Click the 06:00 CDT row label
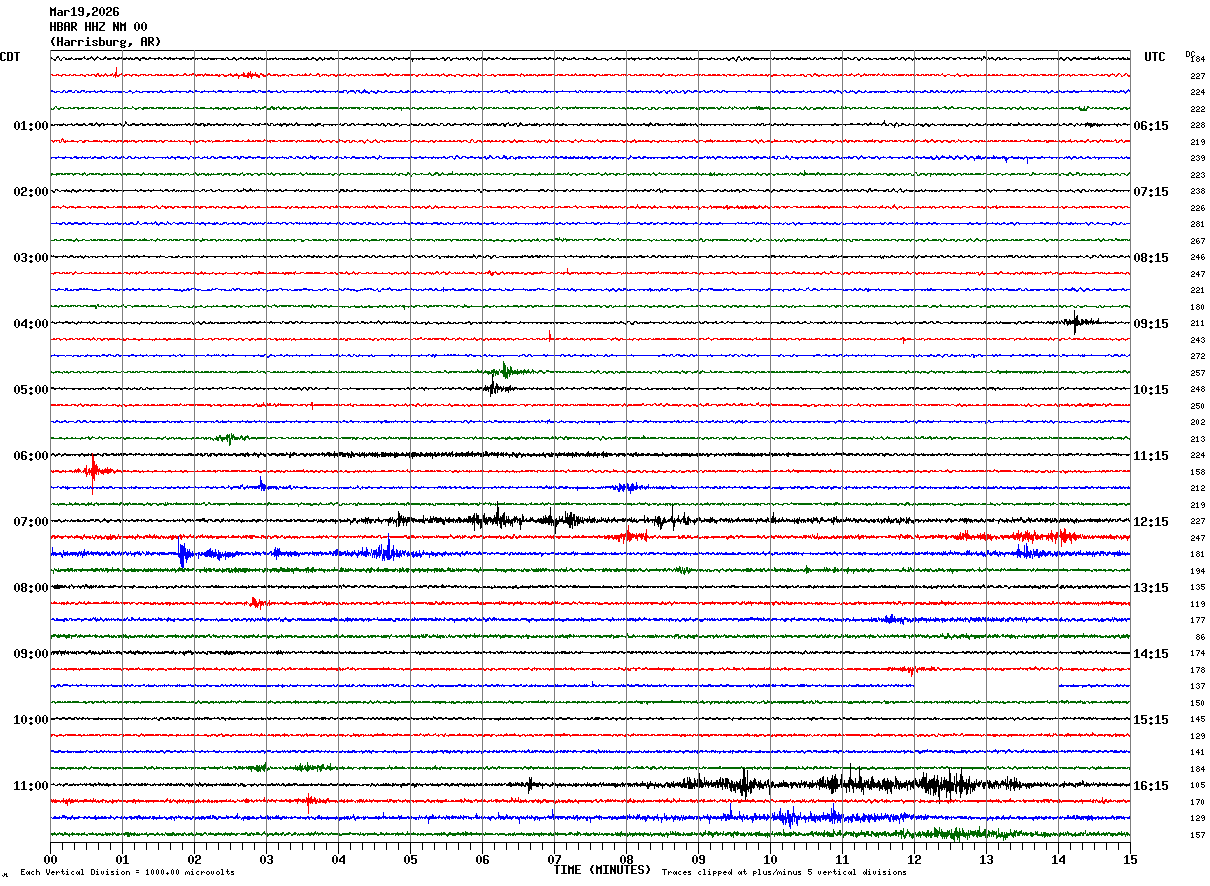Screen dimensions: 1210x886 pyautogui.click(x=31, y=456)
